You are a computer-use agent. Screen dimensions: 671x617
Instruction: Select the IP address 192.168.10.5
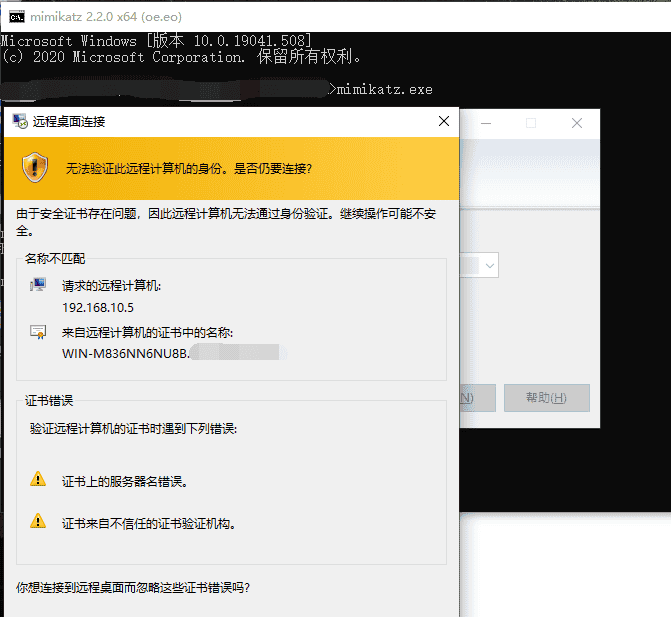pyautogui.click(x=98, y=308)
